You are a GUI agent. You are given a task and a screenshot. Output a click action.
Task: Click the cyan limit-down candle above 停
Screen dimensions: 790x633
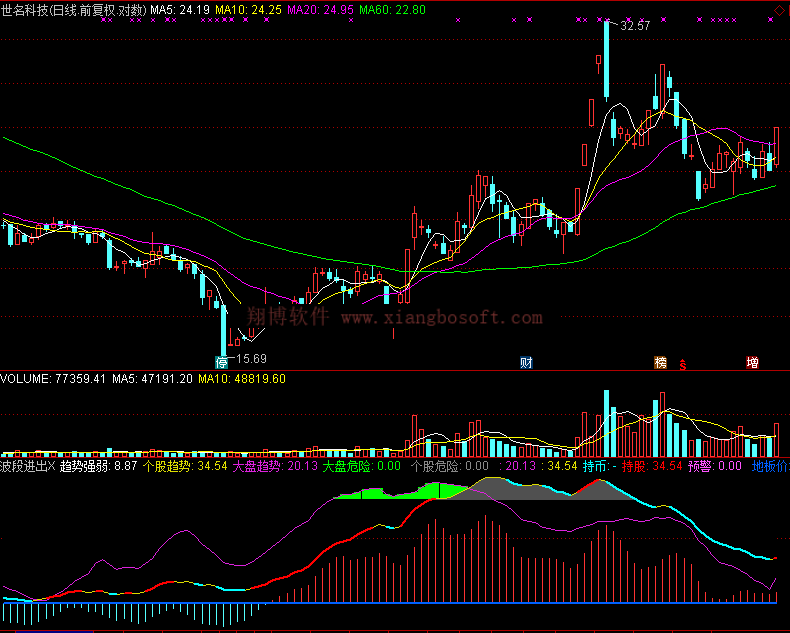pos(224,331)
